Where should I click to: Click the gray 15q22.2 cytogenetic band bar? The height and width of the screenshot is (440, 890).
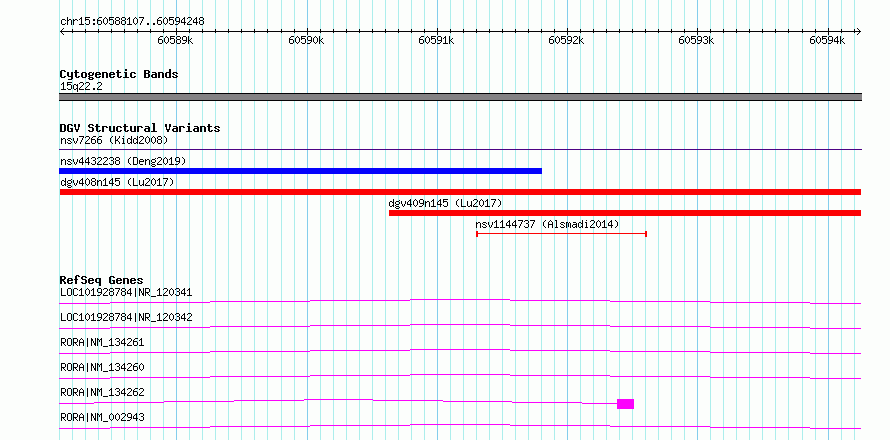460,97
